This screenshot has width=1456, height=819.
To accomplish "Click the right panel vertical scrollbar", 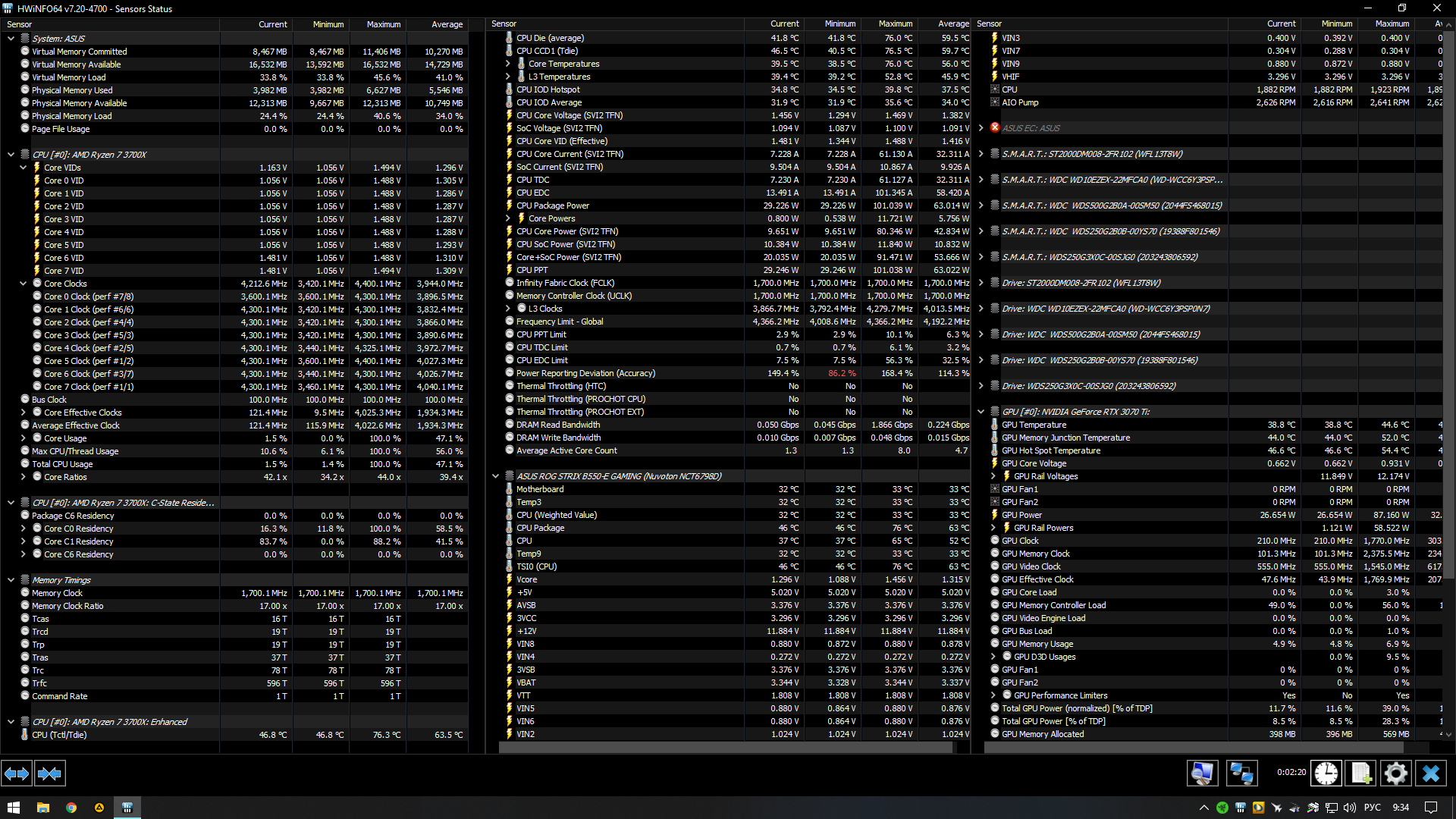I will click(1448, 303).
